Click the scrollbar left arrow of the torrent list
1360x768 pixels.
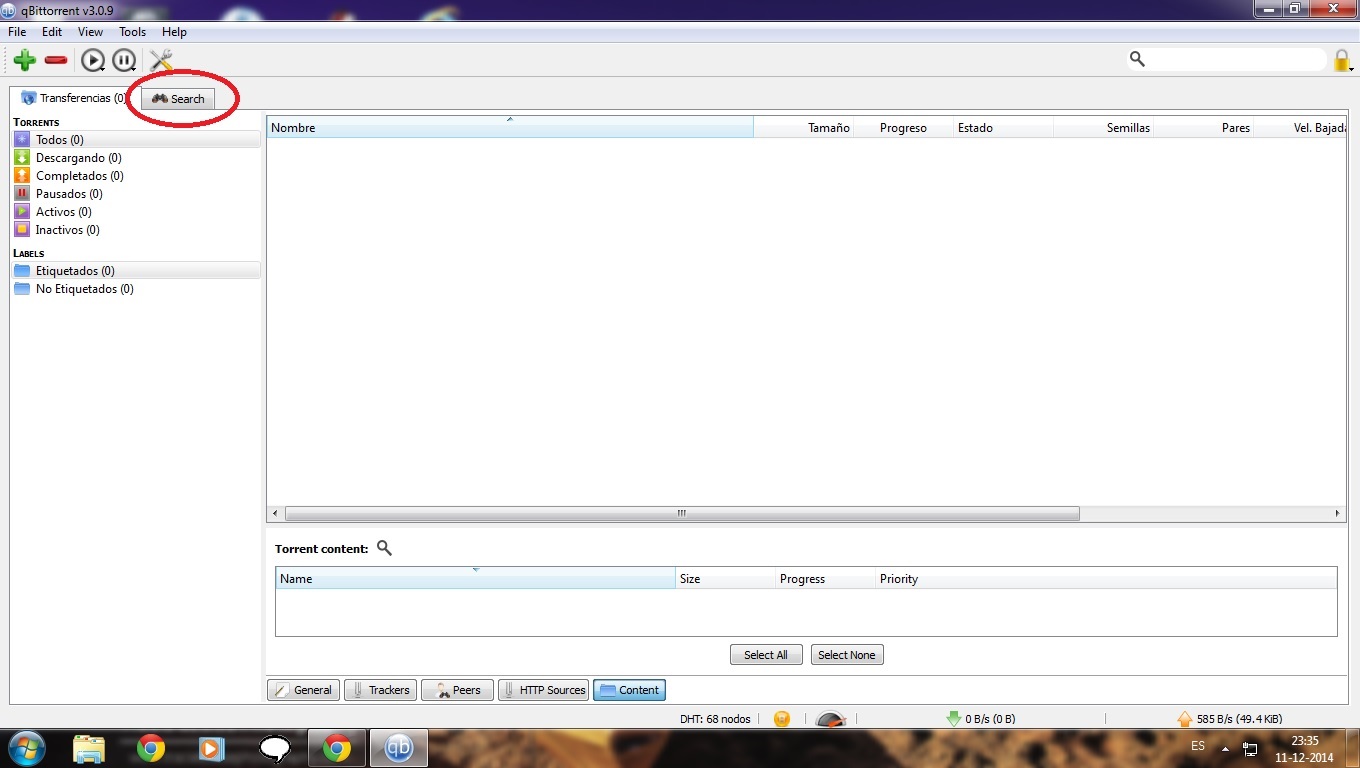point(275,513)
